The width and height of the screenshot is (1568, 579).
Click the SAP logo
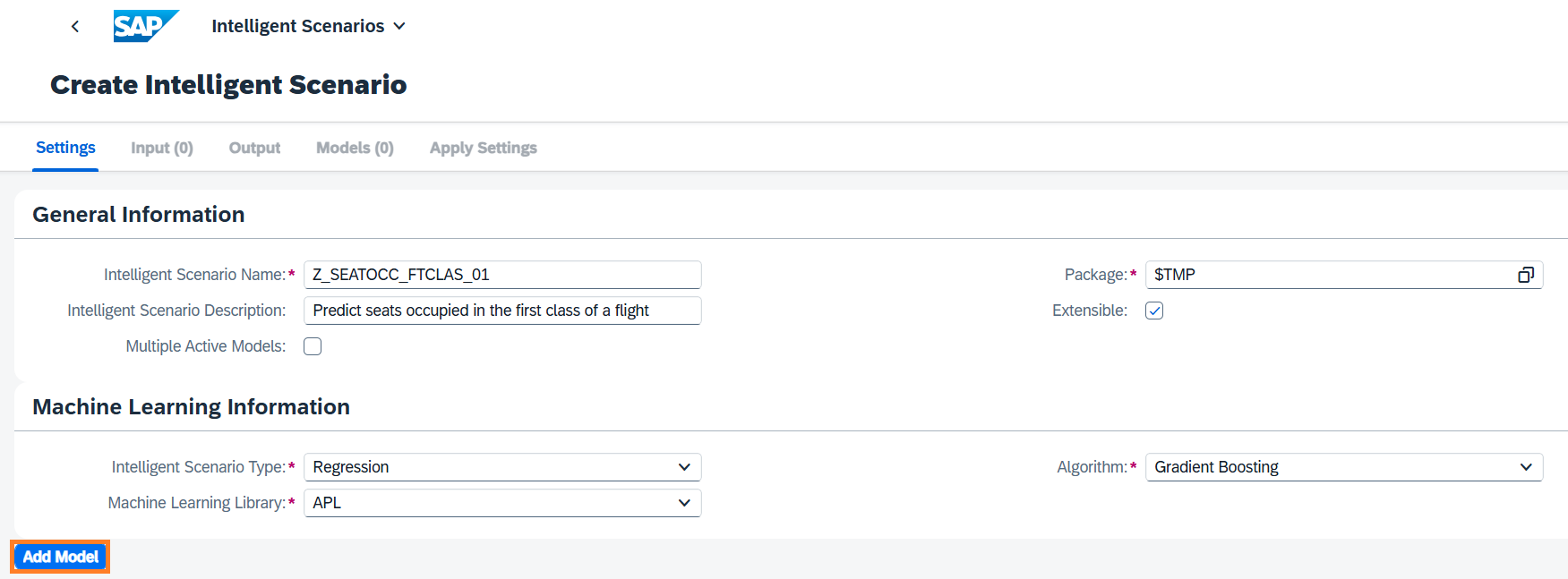click(x=145, y=26)
